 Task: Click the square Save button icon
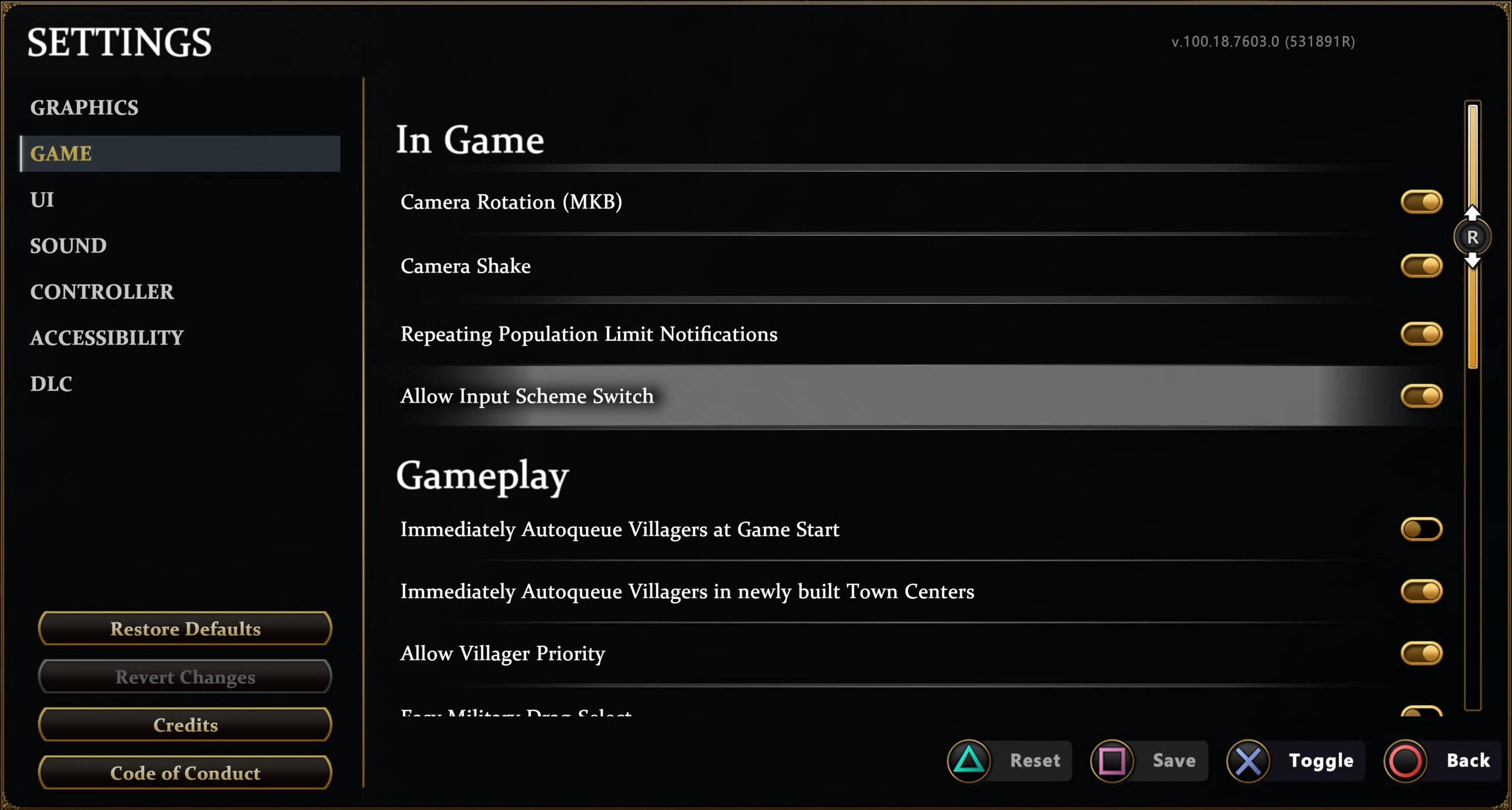click(x=1111, y=761)
